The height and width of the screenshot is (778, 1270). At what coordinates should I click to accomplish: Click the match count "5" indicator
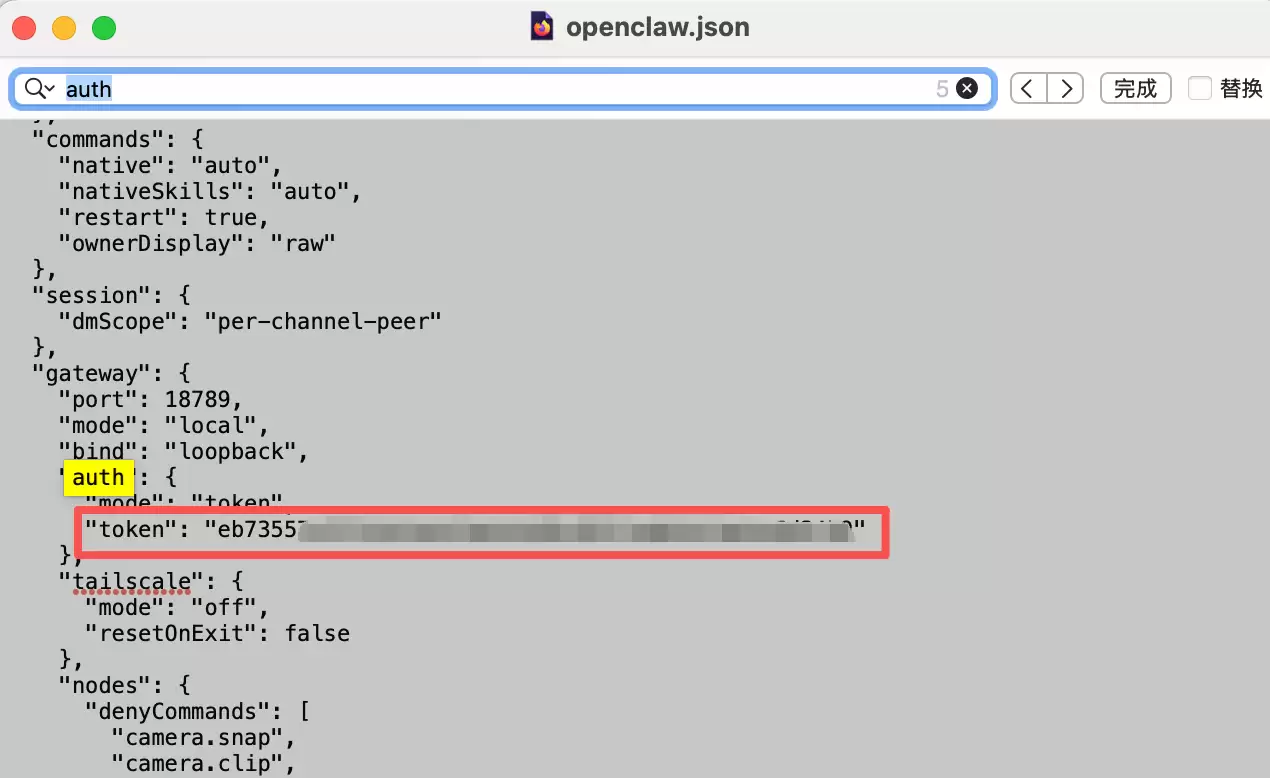click(942, 88)
